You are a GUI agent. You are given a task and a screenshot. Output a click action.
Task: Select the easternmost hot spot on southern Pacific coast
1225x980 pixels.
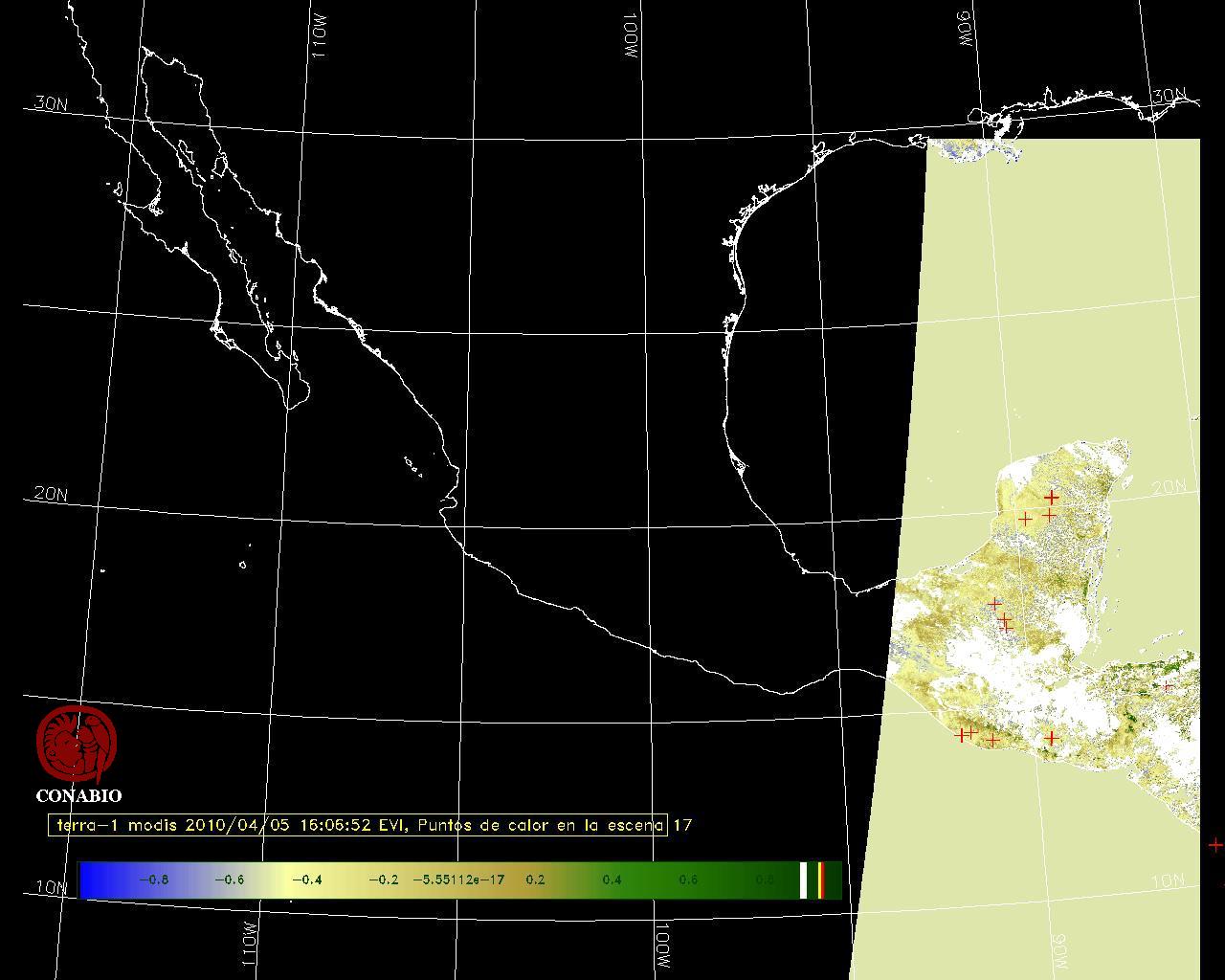pos(1051,738)
